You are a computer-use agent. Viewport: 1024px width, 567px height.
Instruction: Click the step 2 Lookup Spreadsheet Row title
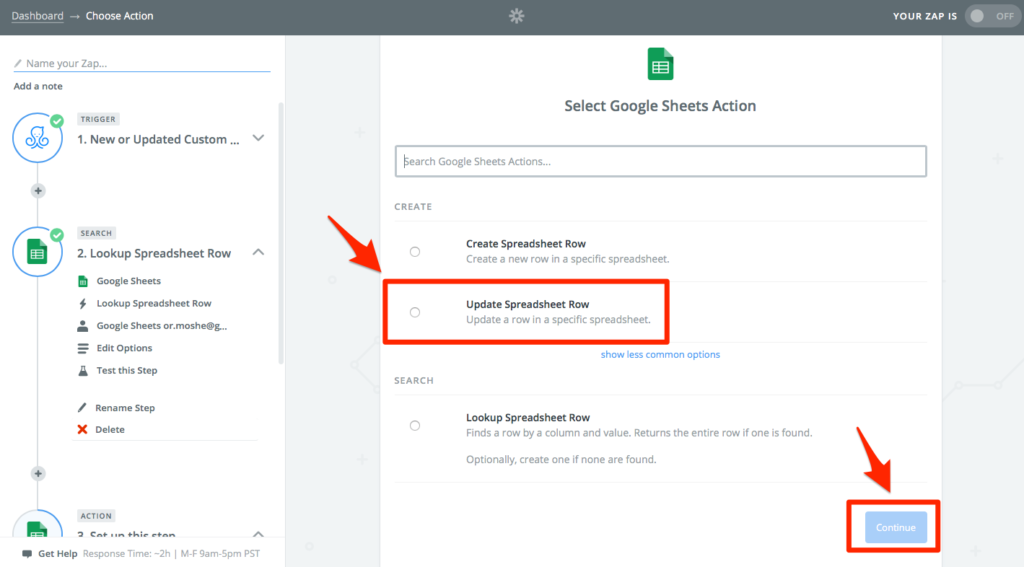154,253
